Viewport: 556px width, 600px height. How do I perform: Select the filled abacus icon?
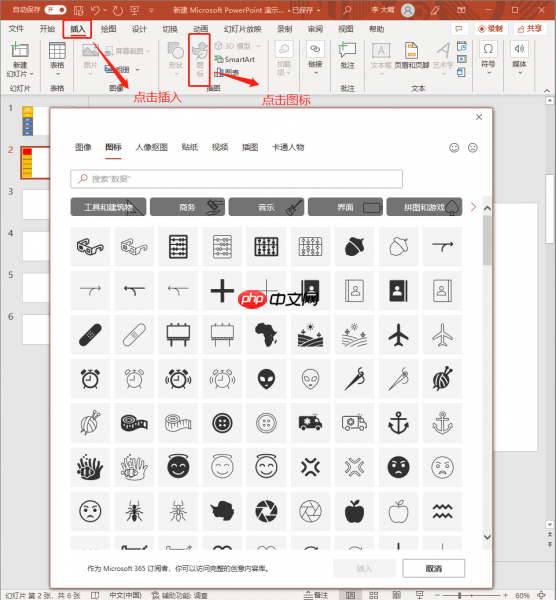pyautogui.click(x=178, y=246)
